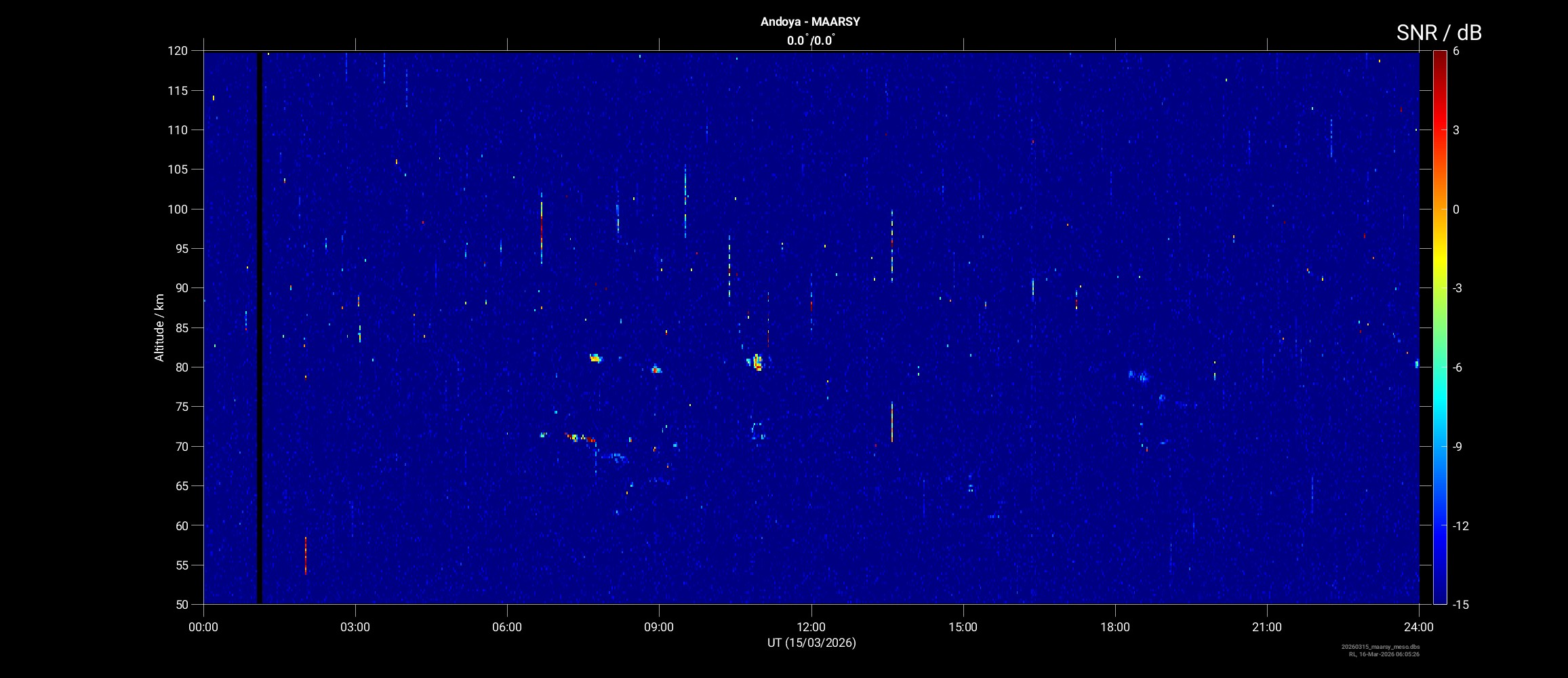Viewport: 1568px width, 678px height.
Task: Click the 120 km altitude tick label
Action: 177,51
